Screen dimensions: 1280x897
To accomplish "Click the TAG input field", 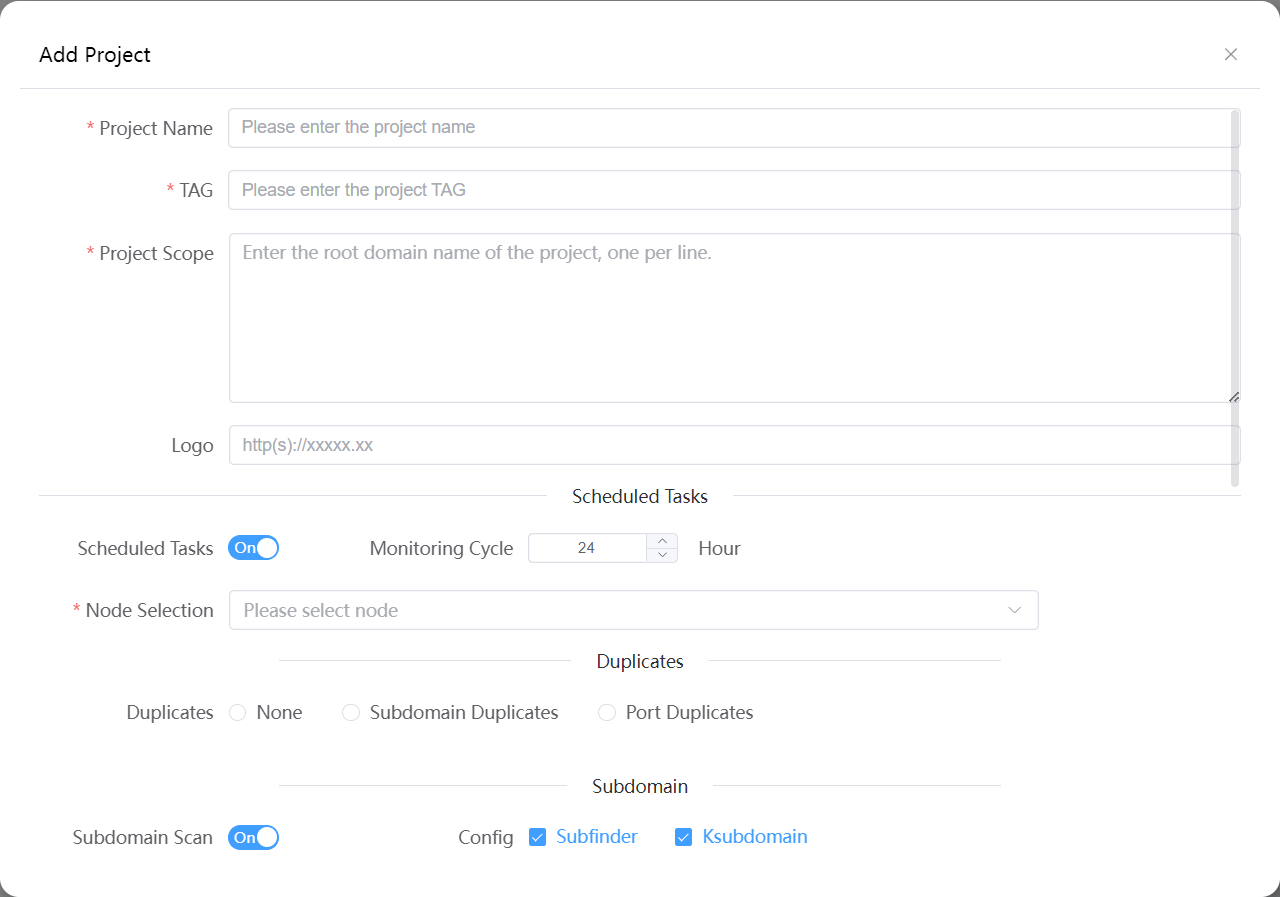I will [x=733, y=190].
